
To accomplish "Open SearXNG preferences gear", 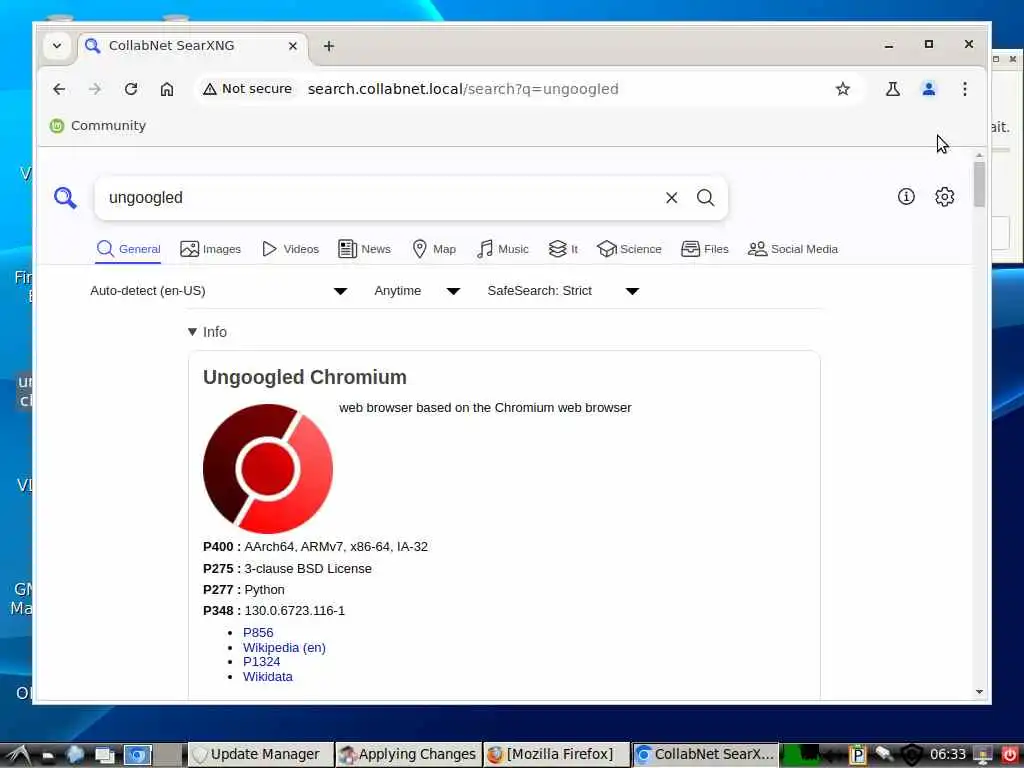I will pyautogui.click(x=944, y=197).
